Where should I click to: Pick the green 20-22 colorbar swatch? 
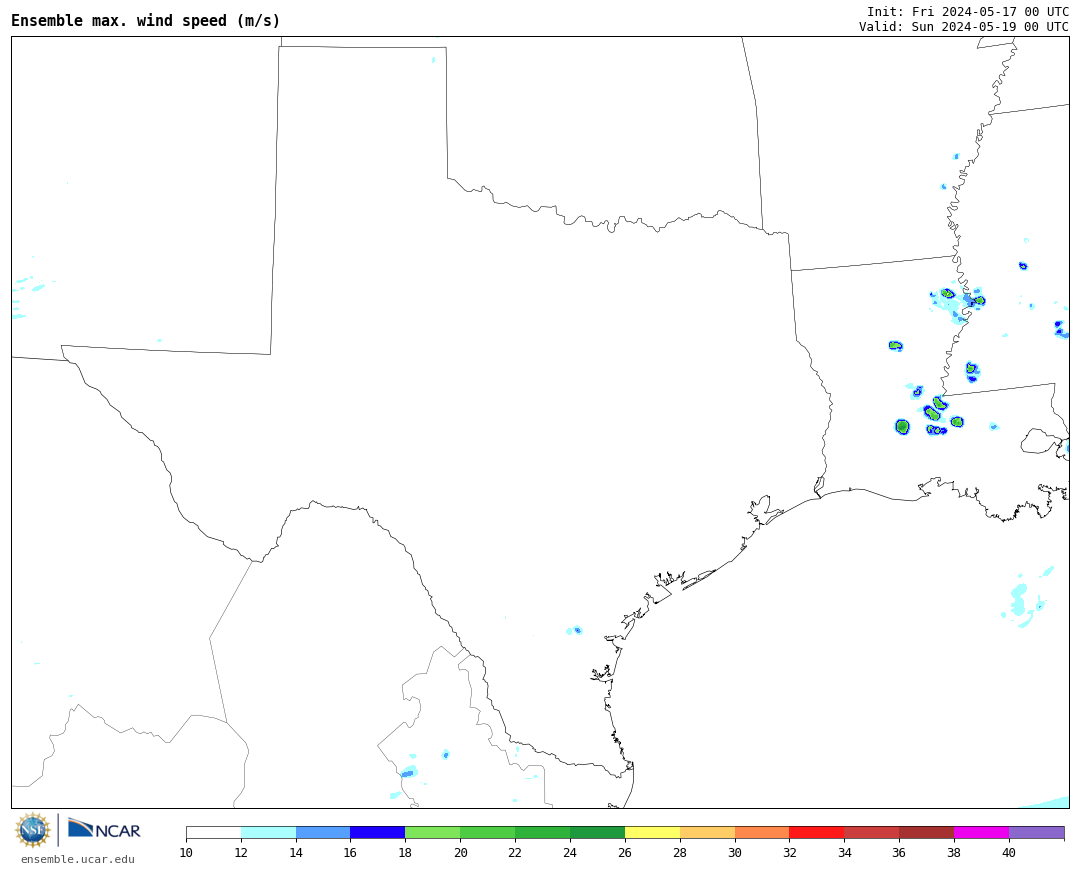[488, 832]
